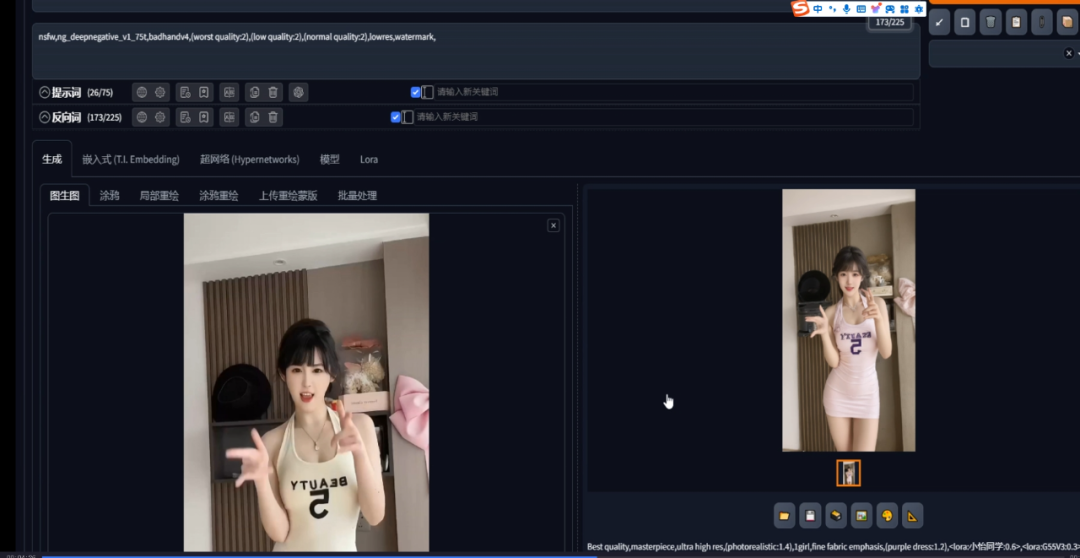Open the 超网络 (Hypernetworks) tab
The height and width of the screenshot is (558, 1080).
tap(249, 159)
